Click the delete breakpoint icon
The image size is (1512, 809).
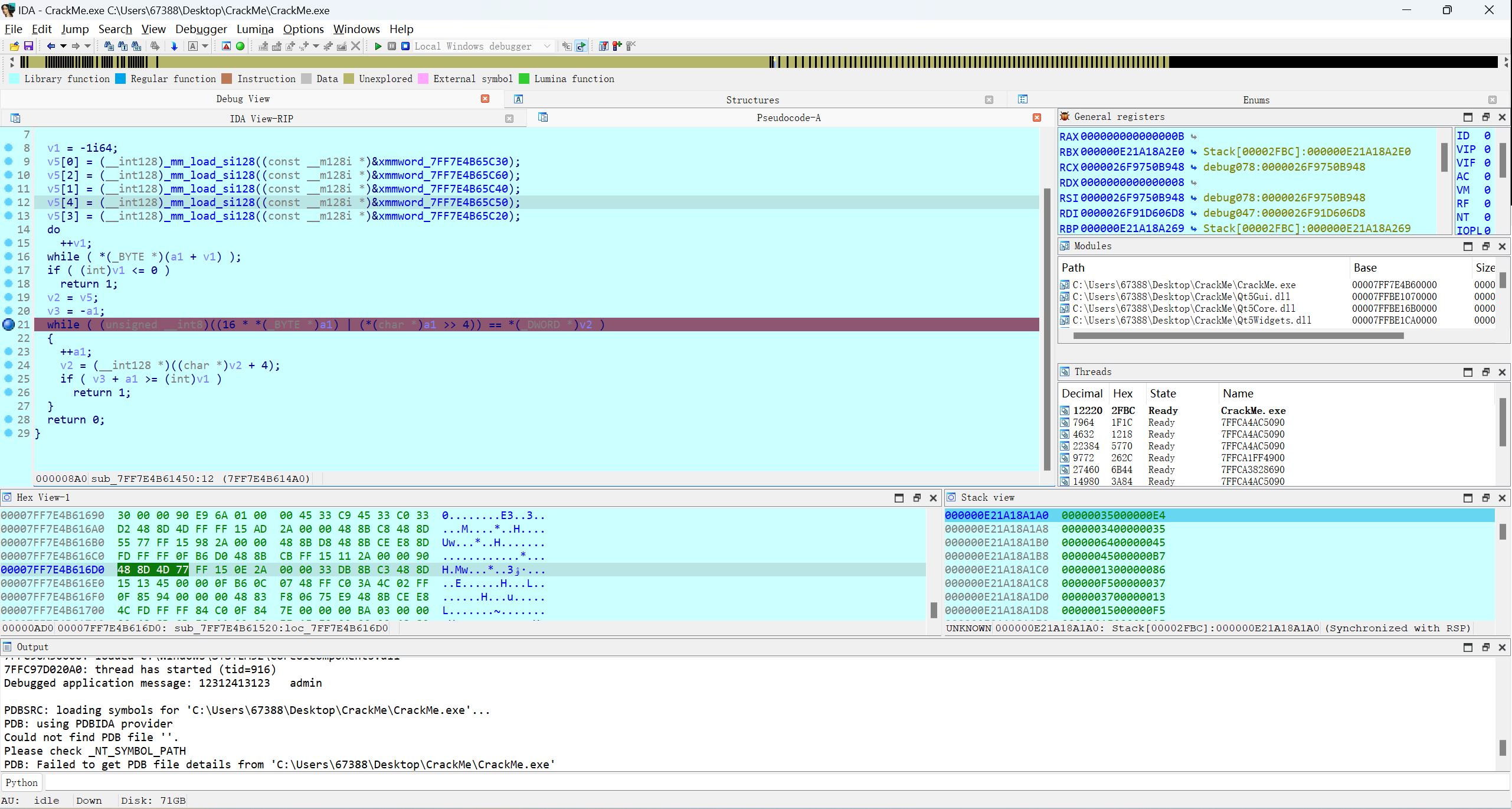click(x=631, y=46)
